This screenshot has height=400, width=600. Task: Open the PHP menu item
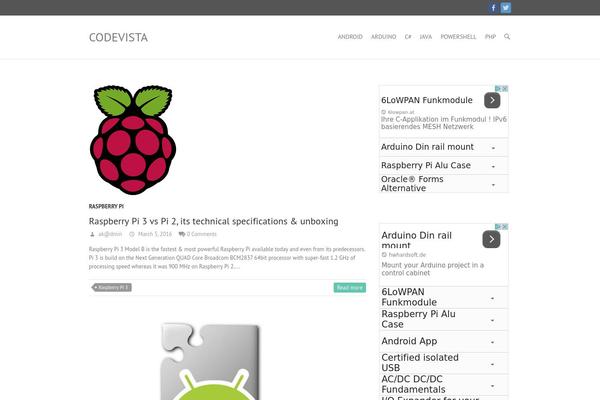(x=490, y=37)
